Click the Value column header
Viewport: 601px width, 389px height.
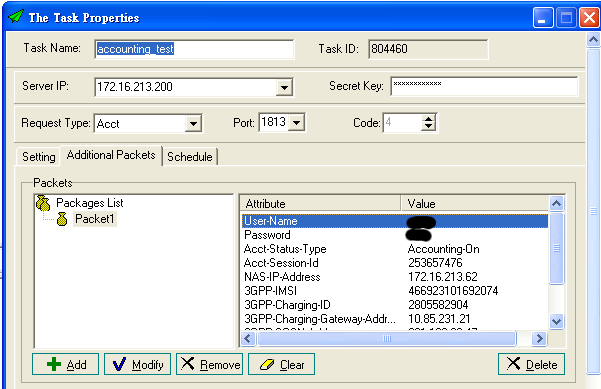tap(475, 204)
